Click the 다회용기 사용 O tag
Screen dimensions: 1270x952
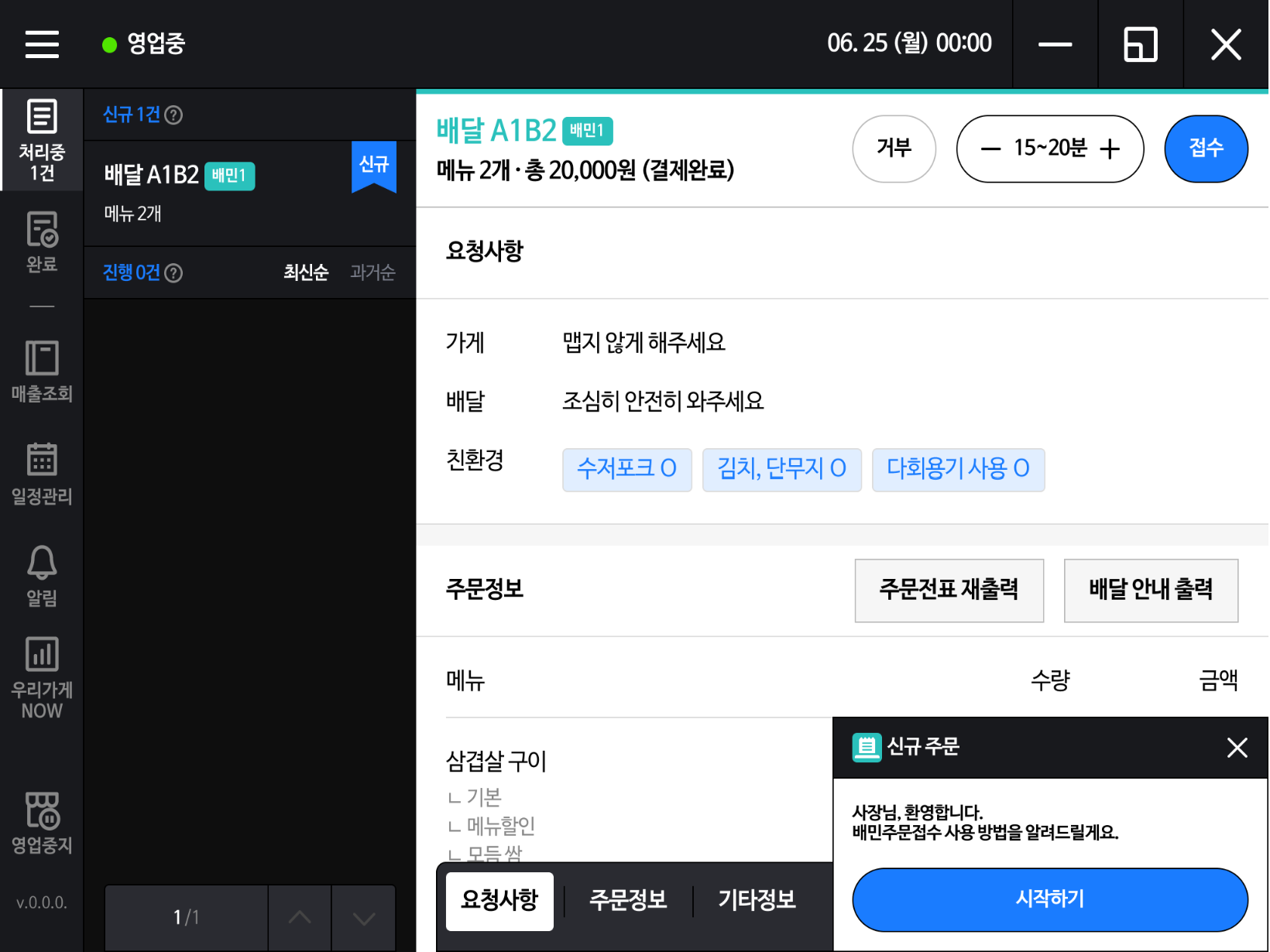[x=958, y=470]
